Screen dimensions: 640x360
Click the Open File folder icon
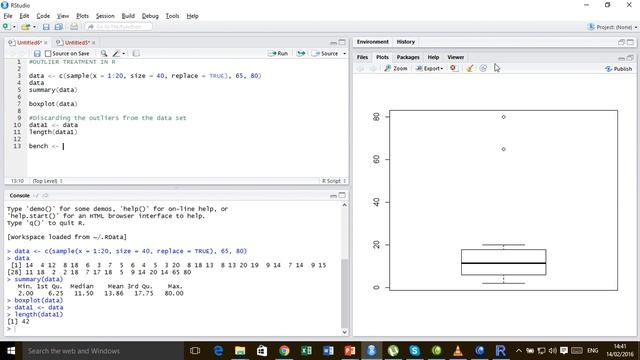[x=25, y=27]
